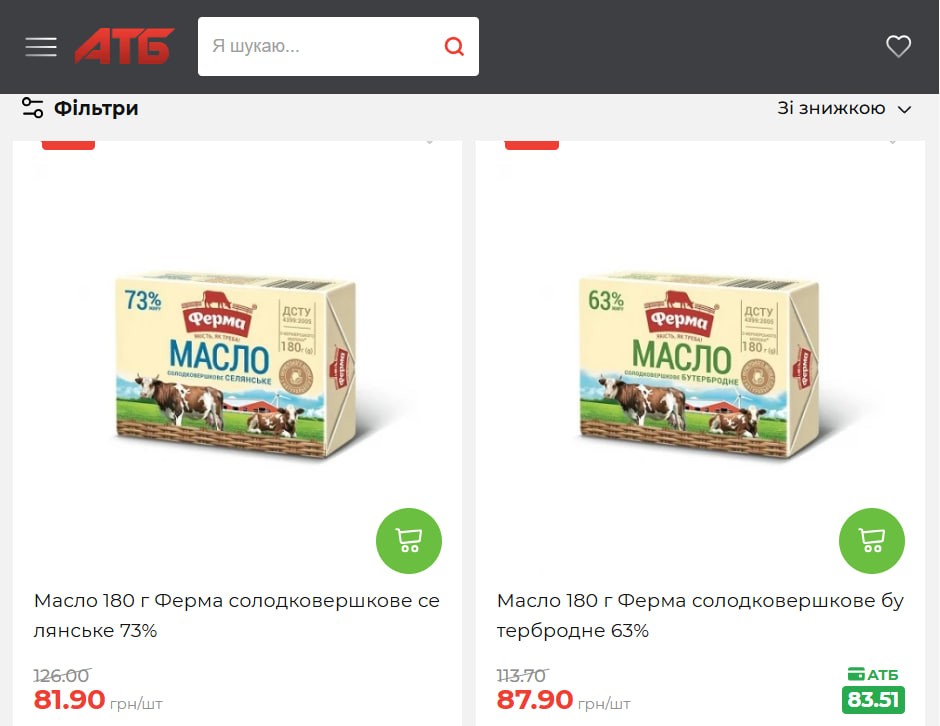Add 73% butter to cart
The image size is (940, 726).
coord(409,541)
